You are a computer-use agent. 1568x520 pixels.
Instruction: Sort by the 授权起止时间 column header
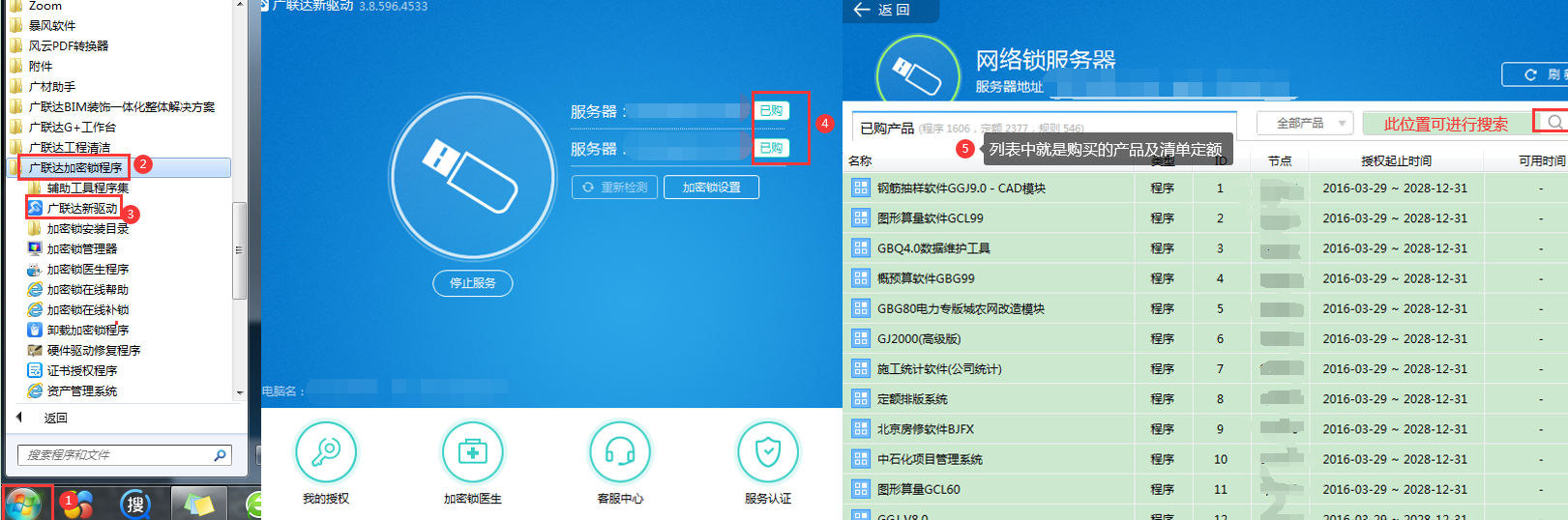point(1396,160)
